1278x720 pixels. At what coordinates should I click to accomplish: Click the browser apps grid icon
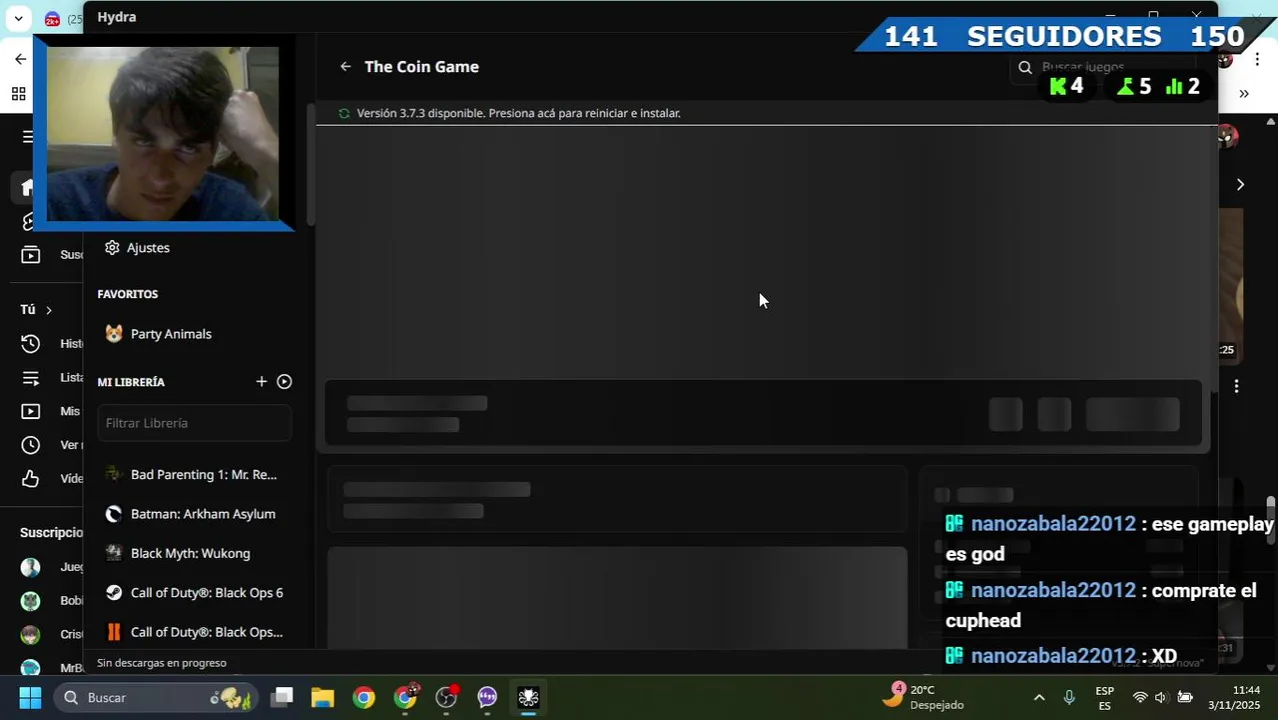point(19,94)
